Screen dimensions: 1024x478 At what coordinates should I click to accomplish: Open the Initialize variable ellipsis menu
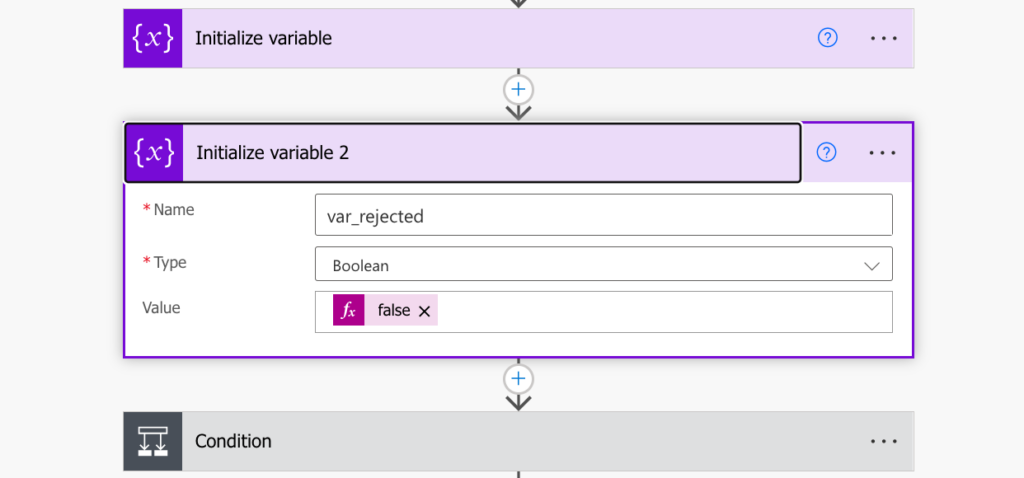pyautogui.click(x=884, y=39)
